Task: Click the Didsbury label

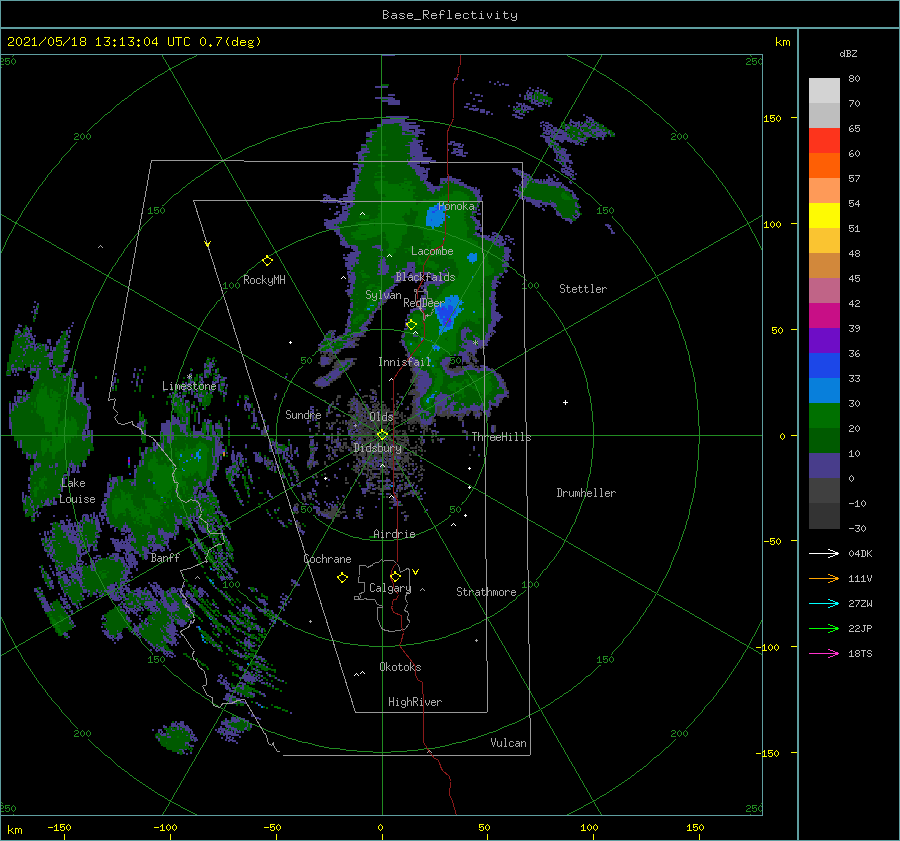Action: click(377, 448)
